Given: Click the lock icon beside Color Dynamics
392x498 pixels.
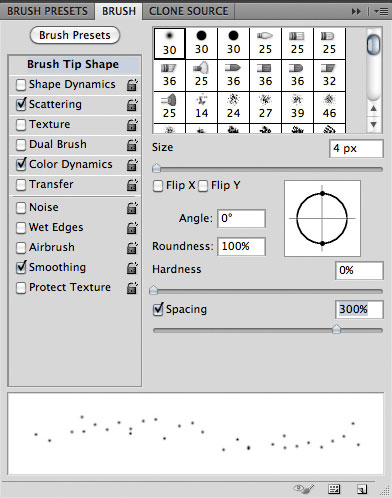Looking at the screenshot, I should pyautogui.click(x=132, y=165).
